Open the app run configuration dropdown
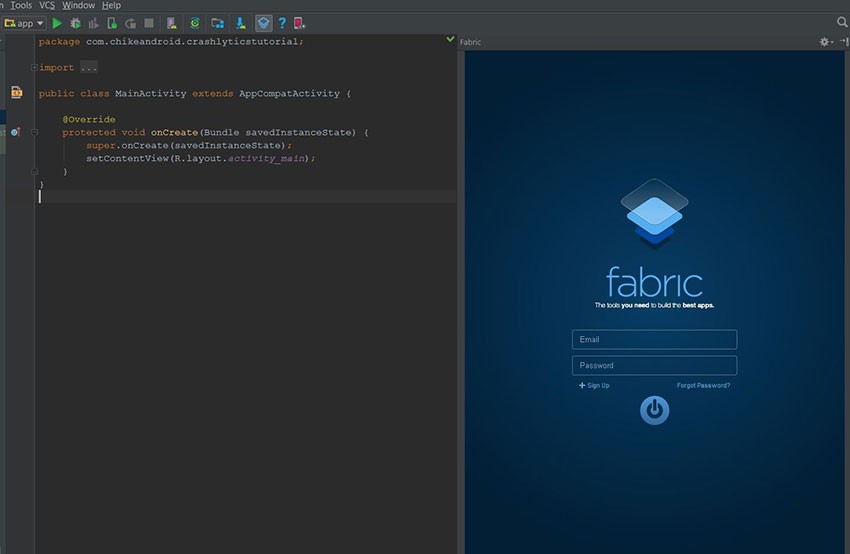Viewport: 850px width, 554px height. coord(23,23)
